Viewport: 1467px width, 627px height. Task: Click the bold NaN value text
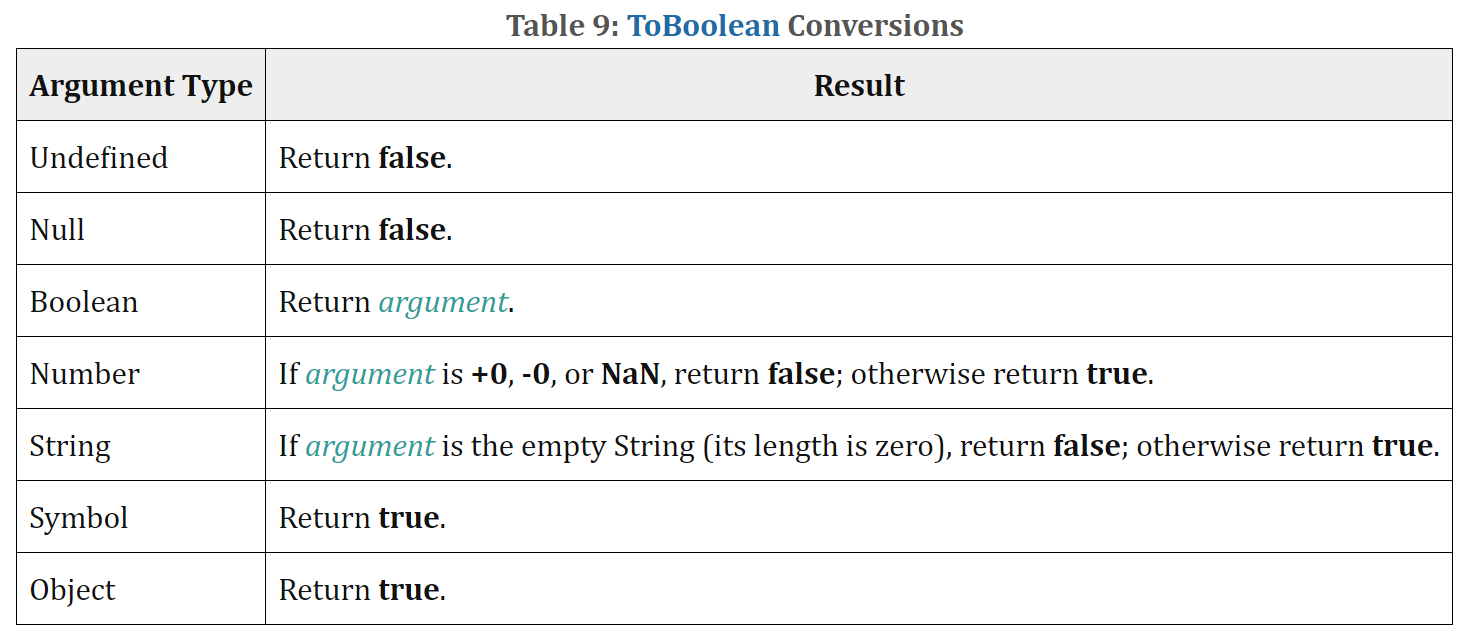pyautogui.click(x=630, y=374)
